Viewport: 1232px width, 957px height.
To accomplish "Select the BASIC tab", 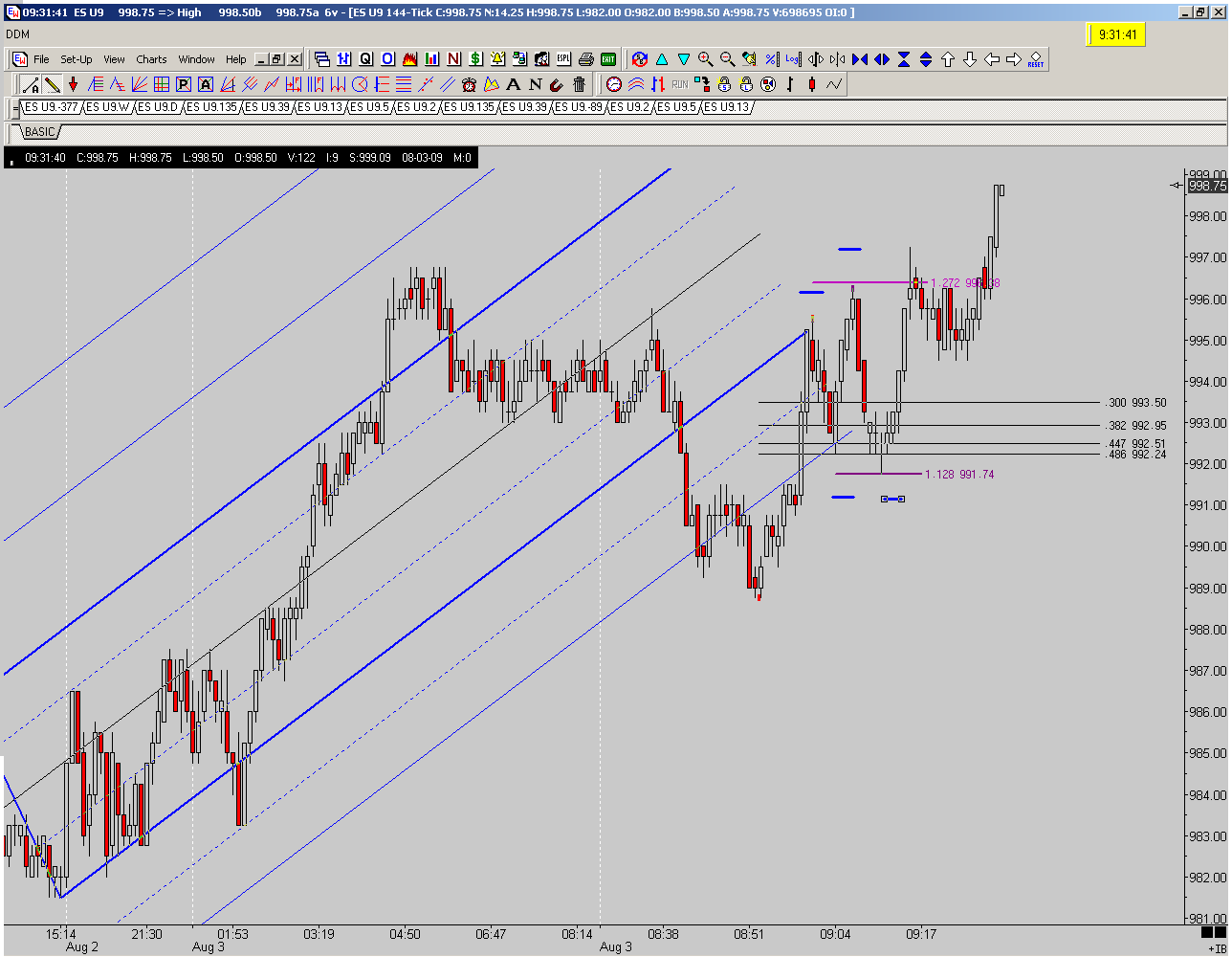I will click(x=39, y=132).
